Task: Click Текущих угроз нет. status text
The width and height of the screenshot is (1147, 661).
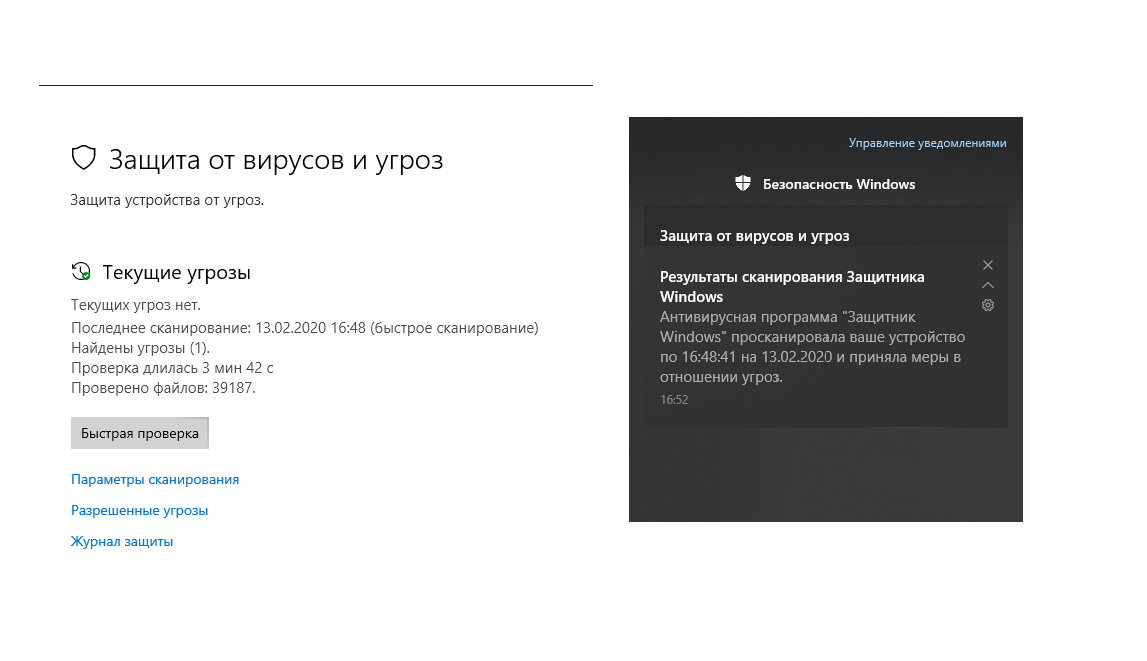Action: (135, 305)
